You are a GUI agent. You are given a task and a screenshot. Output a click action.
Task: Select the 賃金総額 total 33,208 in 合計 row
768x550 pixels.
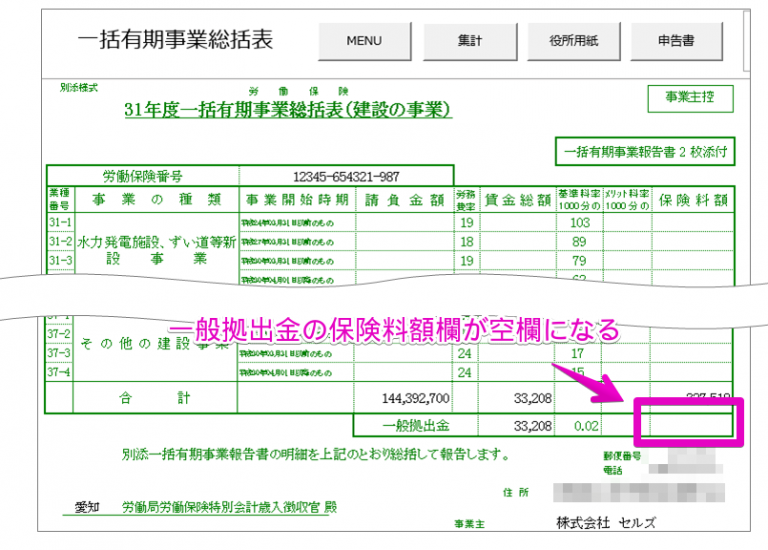pyautogui.click(x=532, y=398)
